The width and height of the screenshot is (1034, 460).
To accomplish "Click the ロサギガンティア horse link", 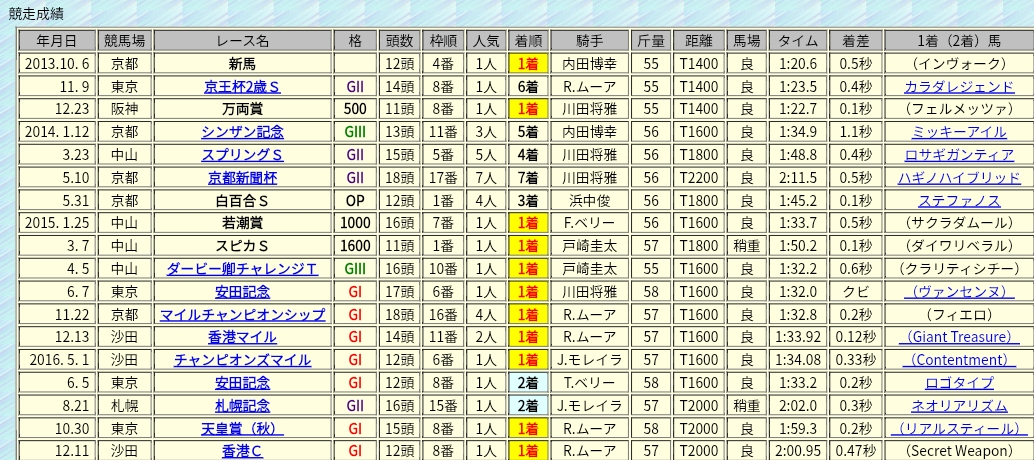I will (x=958, y=155).
